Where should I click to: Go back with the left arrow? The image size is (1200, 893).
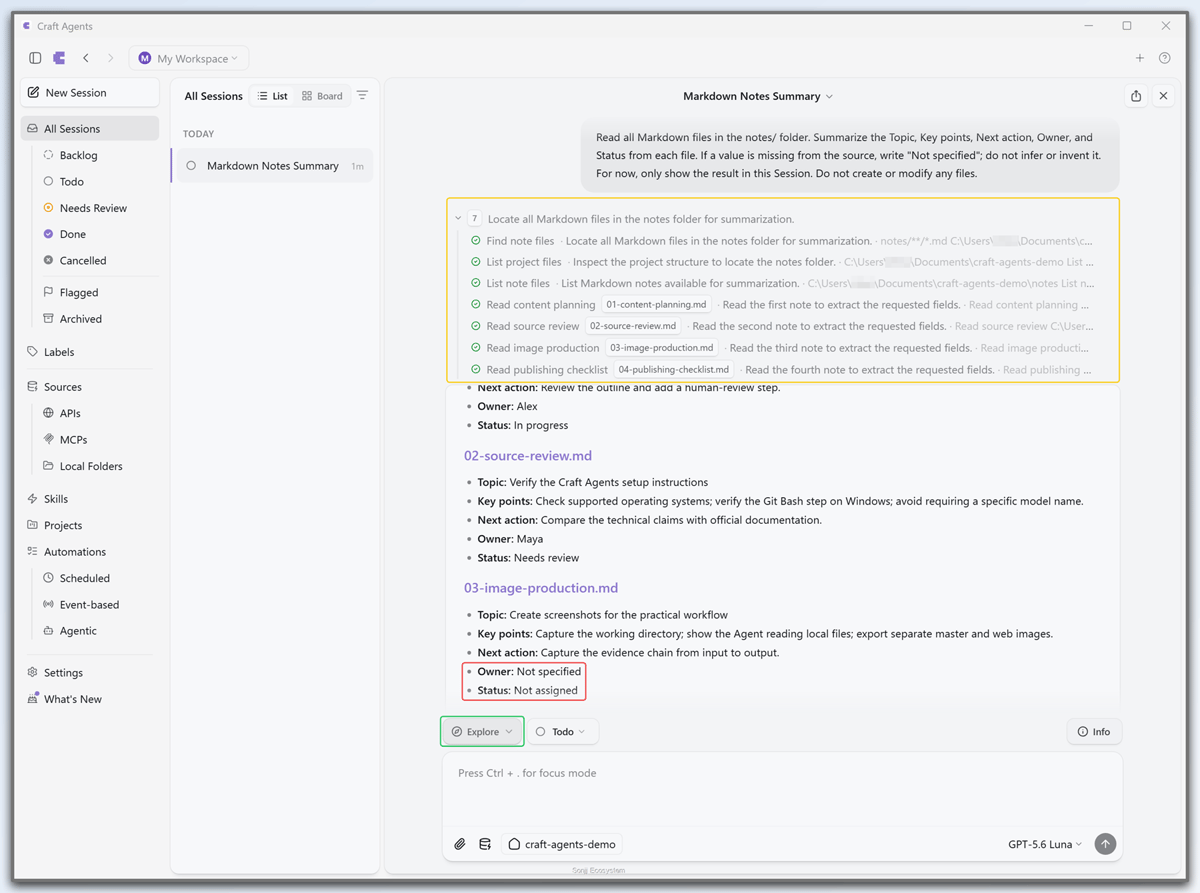[x=86, y=58]
